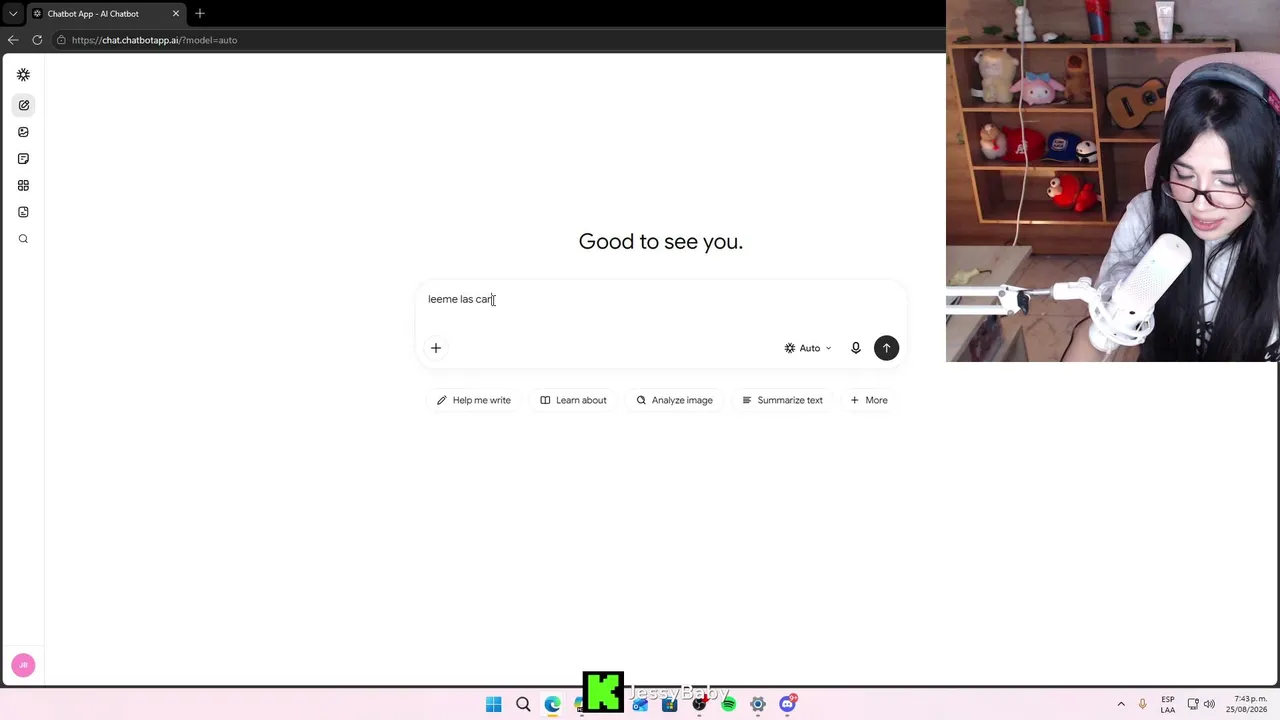
Task: Open Spotify from the taskbar
Action: point(728,704)
